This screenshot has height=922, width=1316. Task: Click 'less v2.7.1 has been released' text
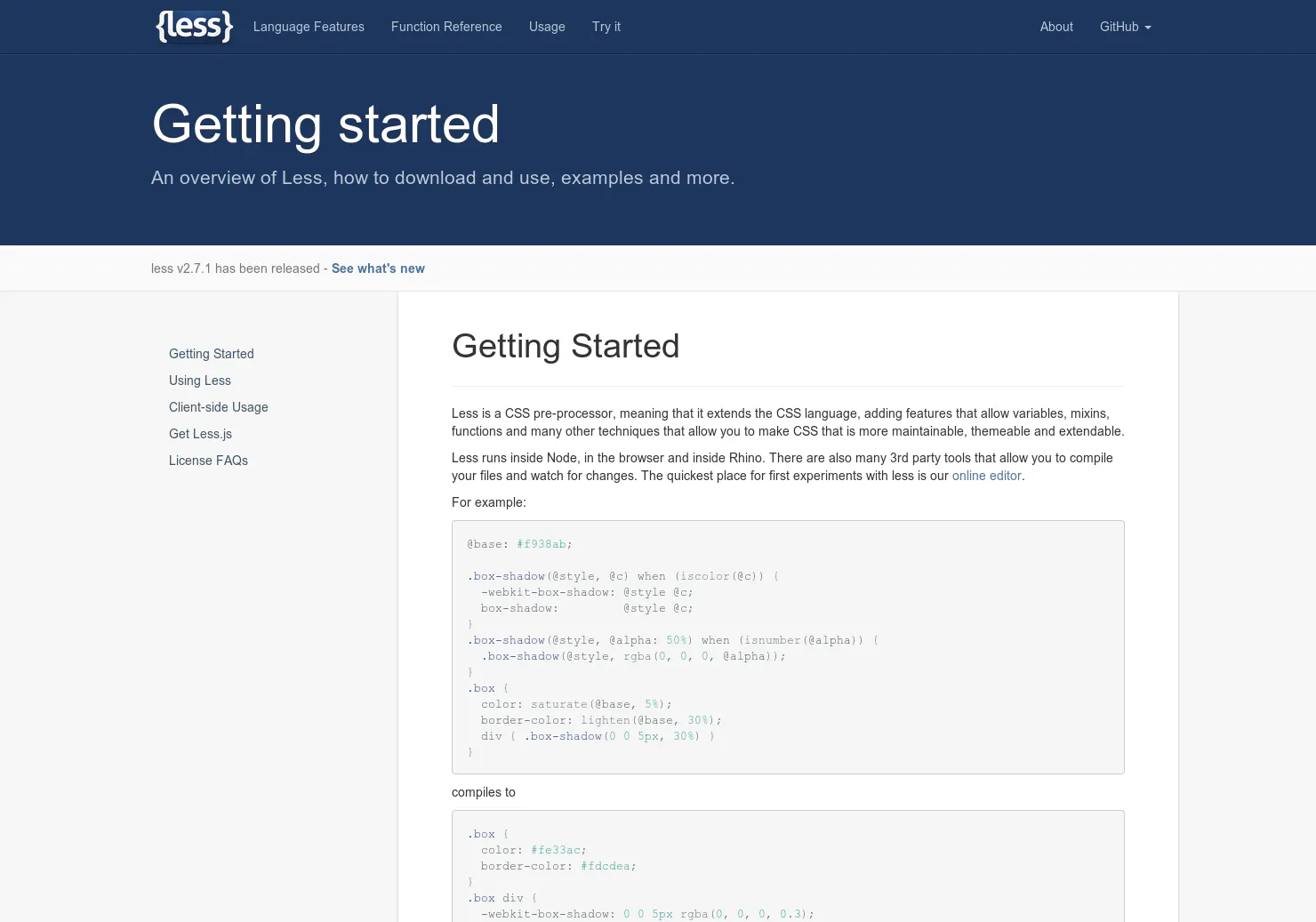click(x=236, y=269)
